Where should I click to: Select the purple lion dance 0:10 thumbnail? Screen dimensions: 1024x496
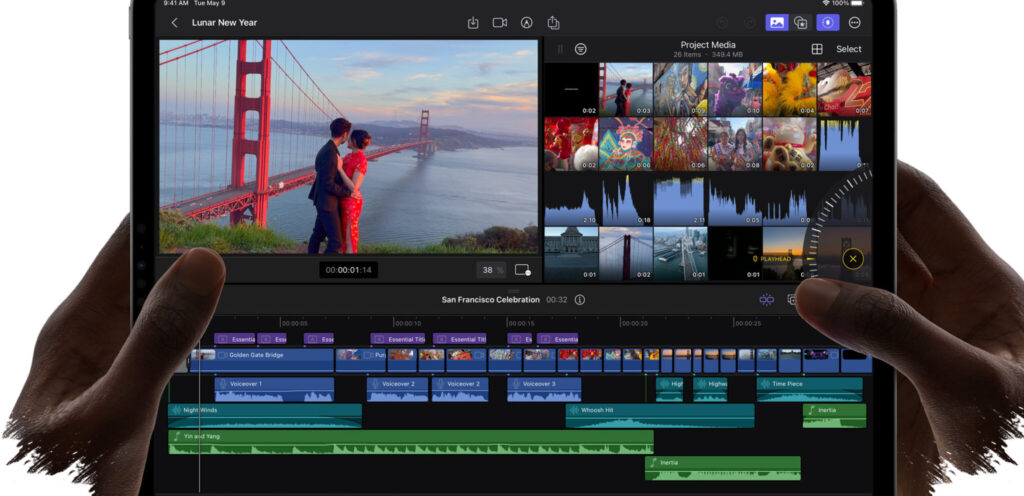[735, 89]
